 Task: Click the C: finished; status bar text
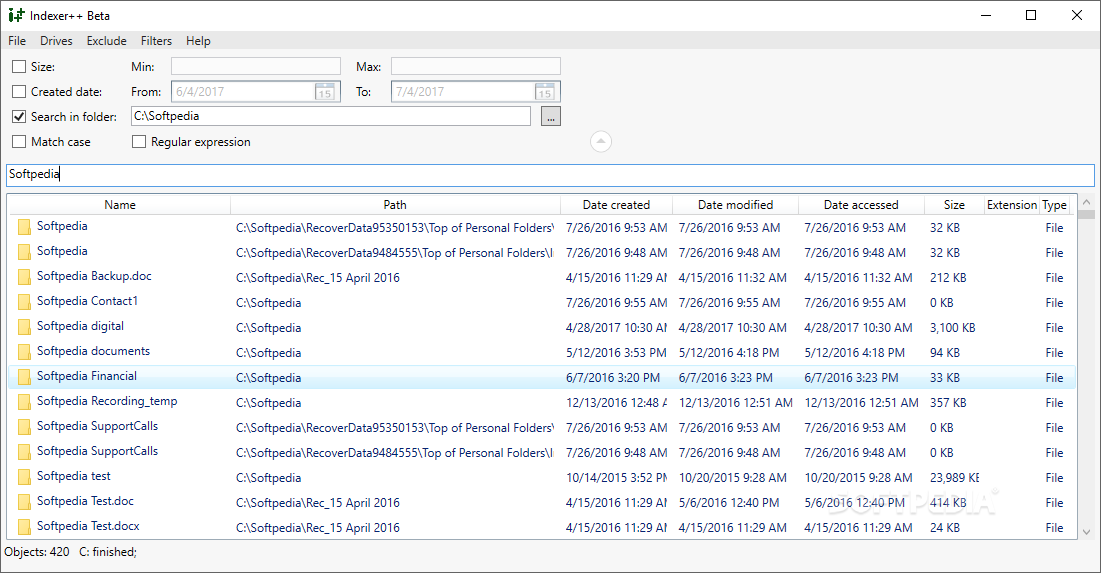click(107, 552)
